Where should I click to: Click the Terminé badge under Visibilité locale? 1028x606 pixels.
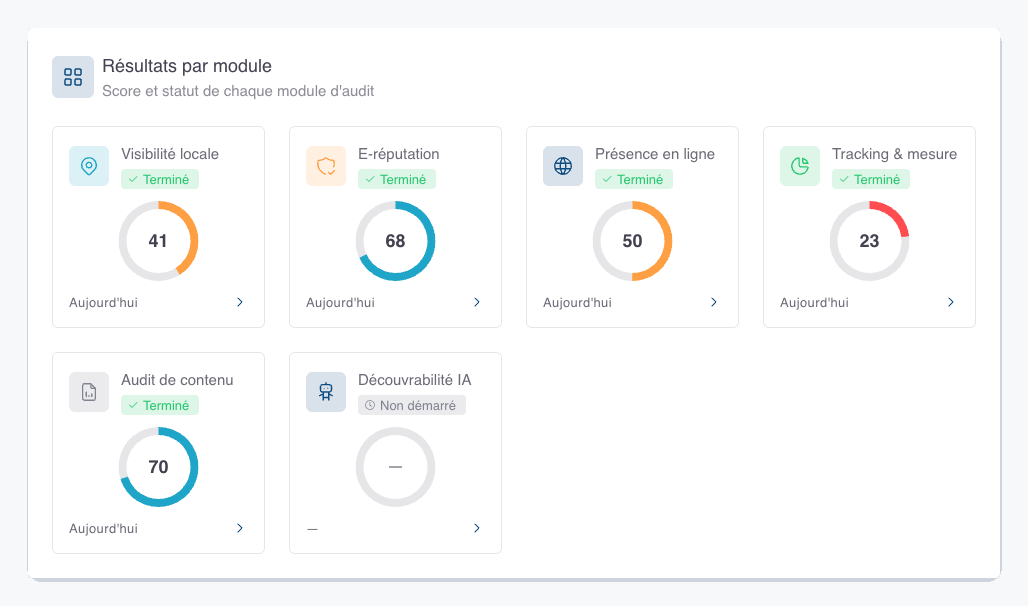point(160,179)
